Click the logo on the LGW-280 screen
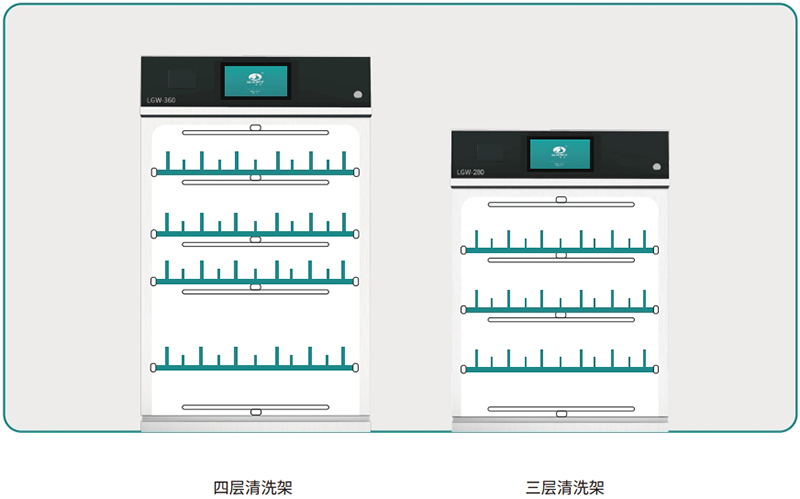This screenshot has width=800, height=499. tap(559, 152)
